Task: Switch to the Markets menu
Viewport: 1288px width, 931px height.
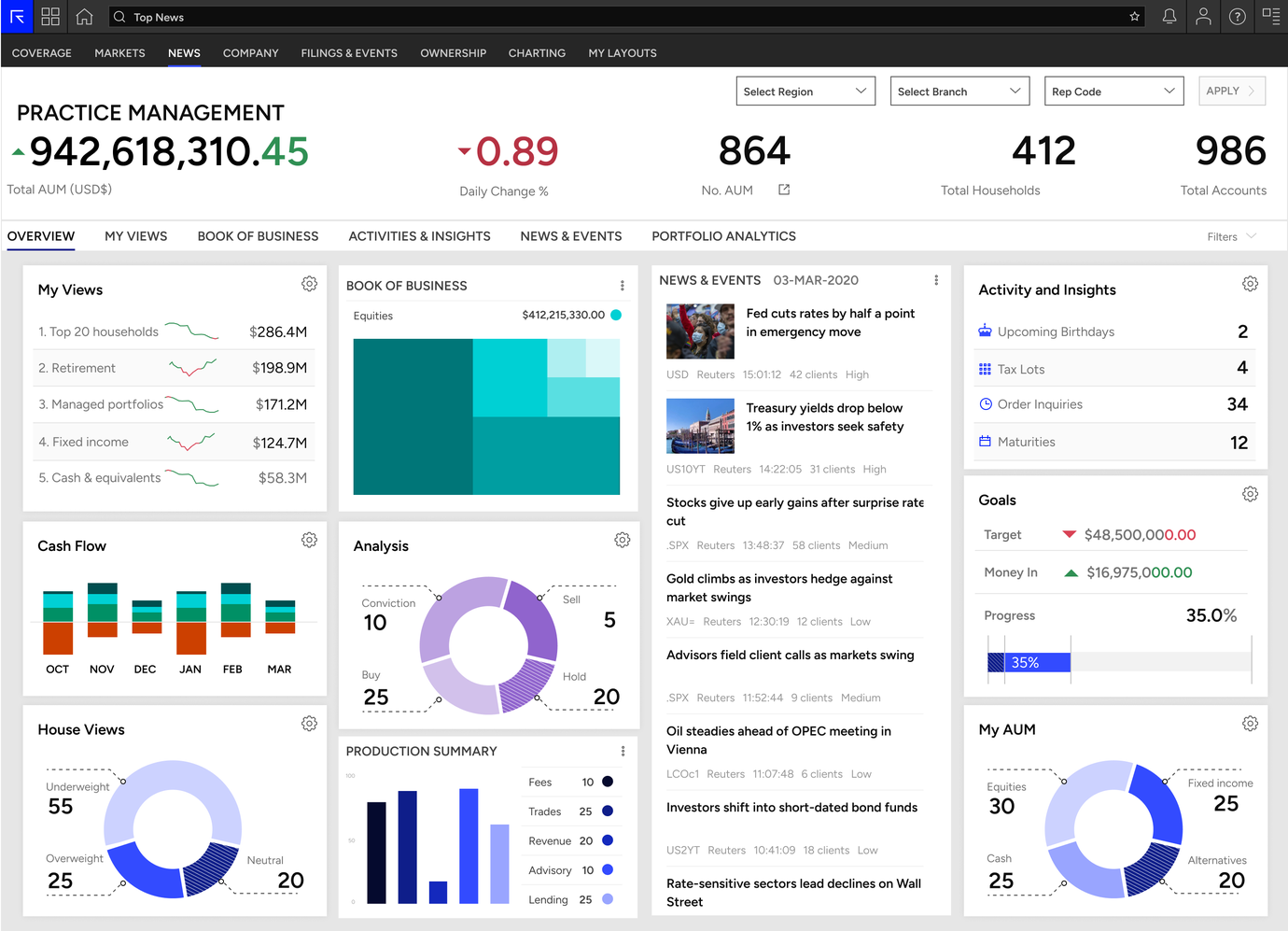Action: (x=119, y=53)
